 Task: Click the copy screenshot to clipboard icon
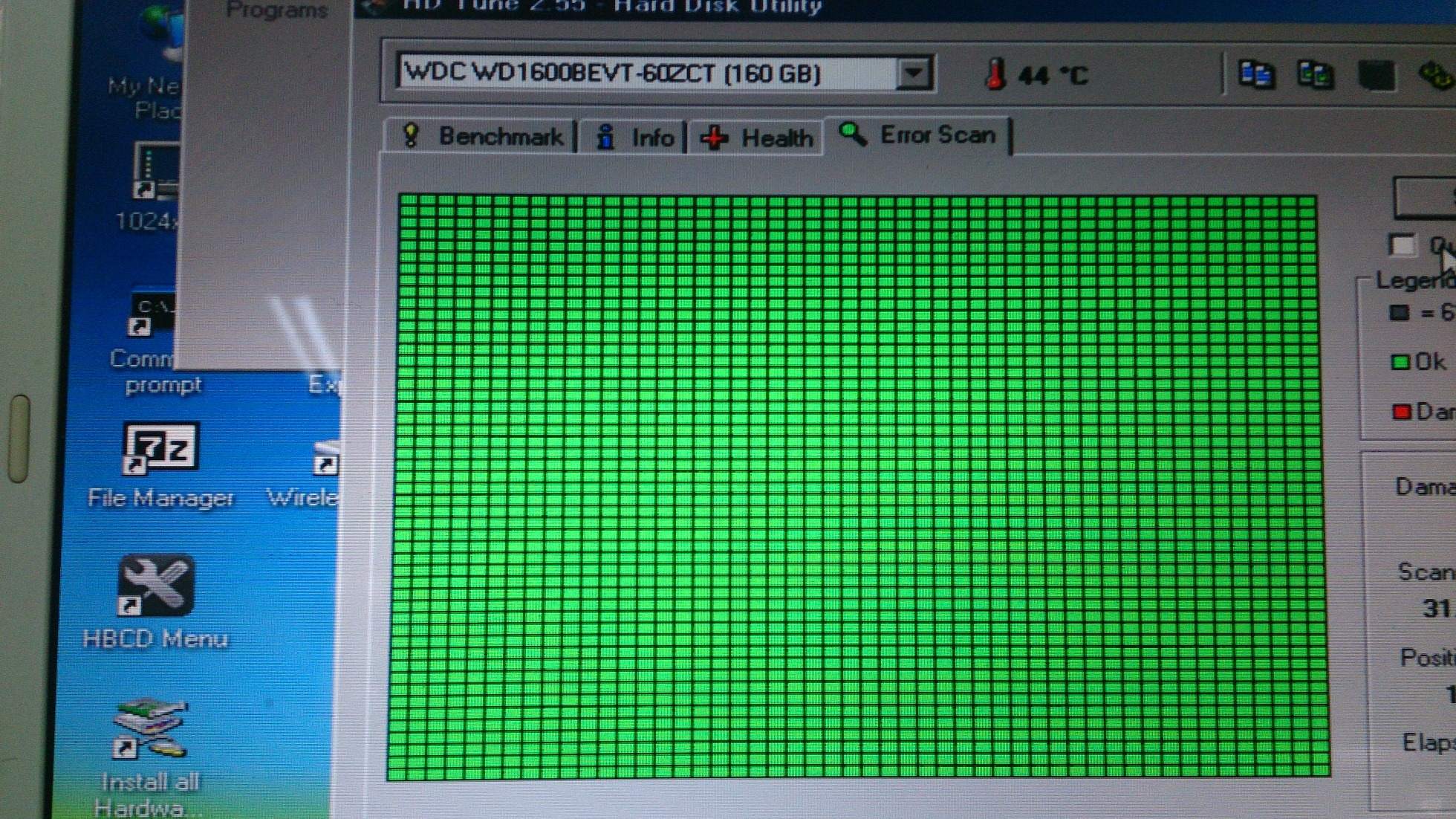click(x=1315, y=74)
